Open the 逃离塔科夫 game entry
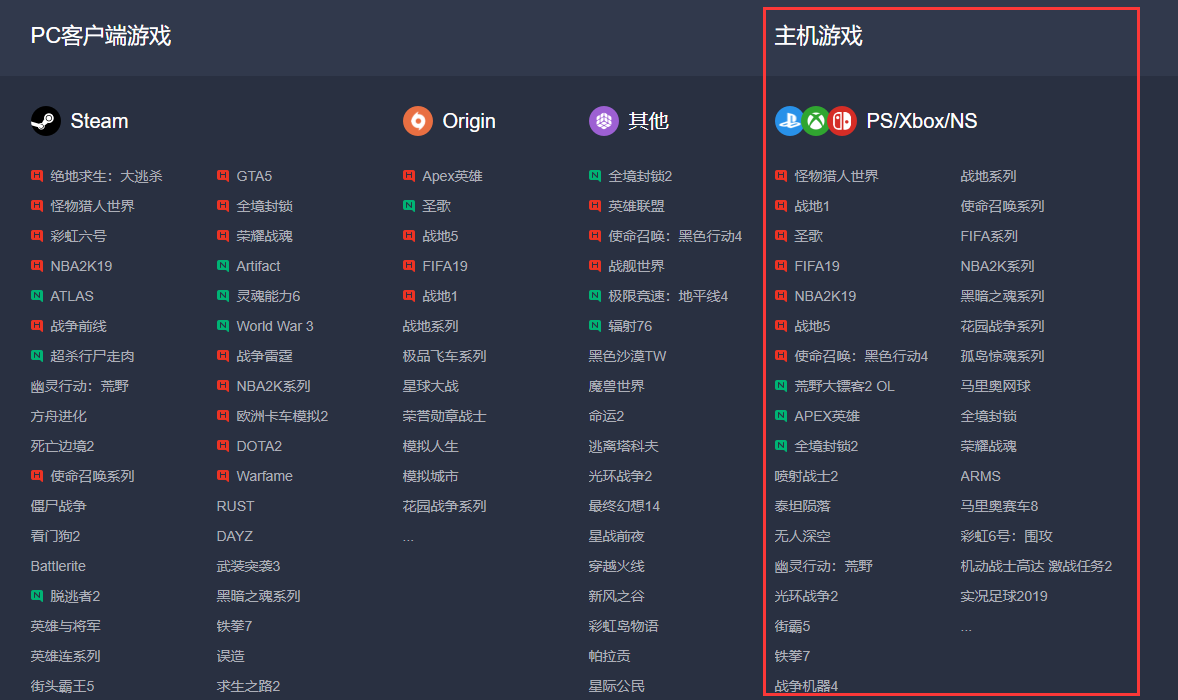Screen dimensions: 1178x700 tap(624, 446)
